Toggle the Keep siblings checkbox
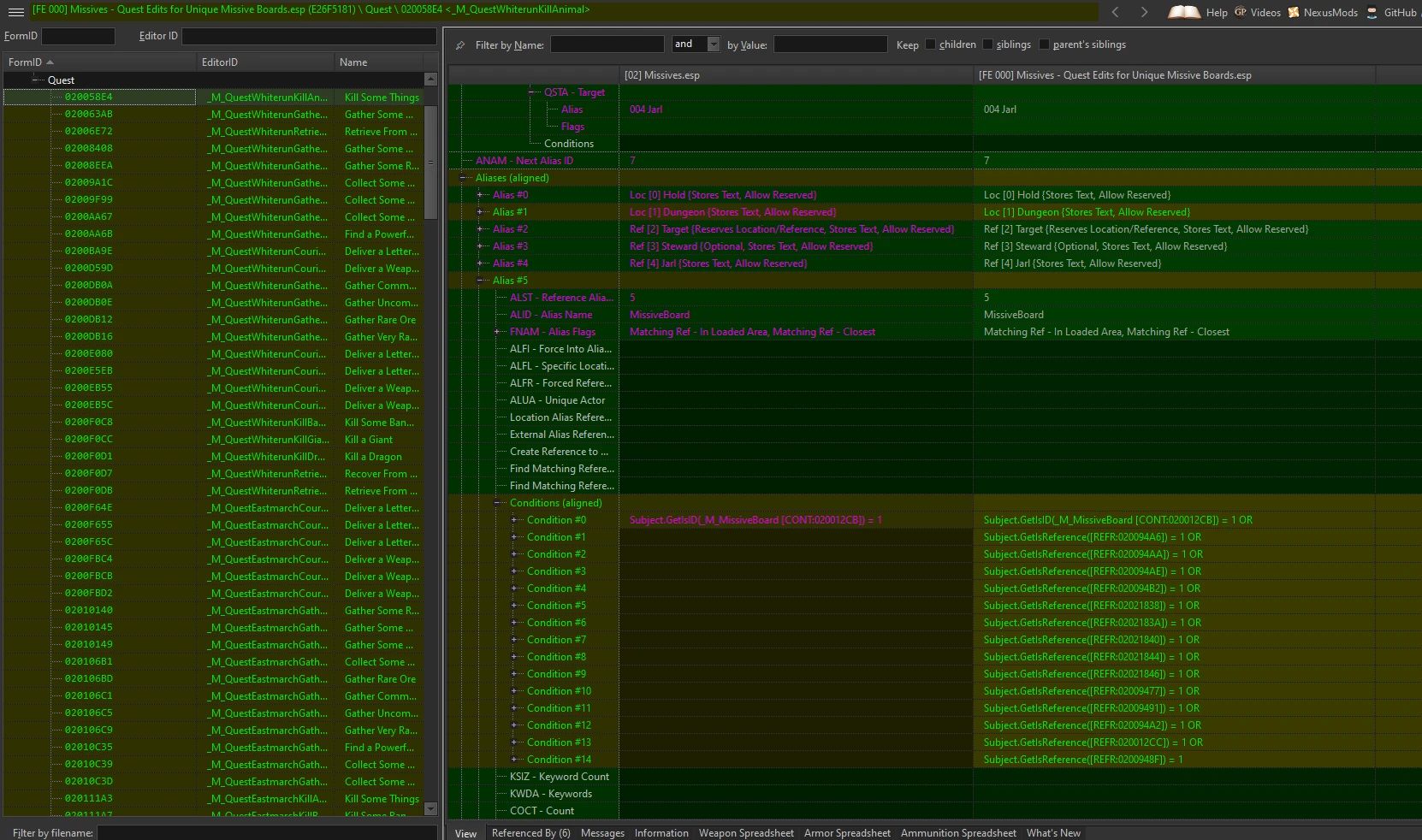The image size is (1422, 840). (x=987, y=44)
